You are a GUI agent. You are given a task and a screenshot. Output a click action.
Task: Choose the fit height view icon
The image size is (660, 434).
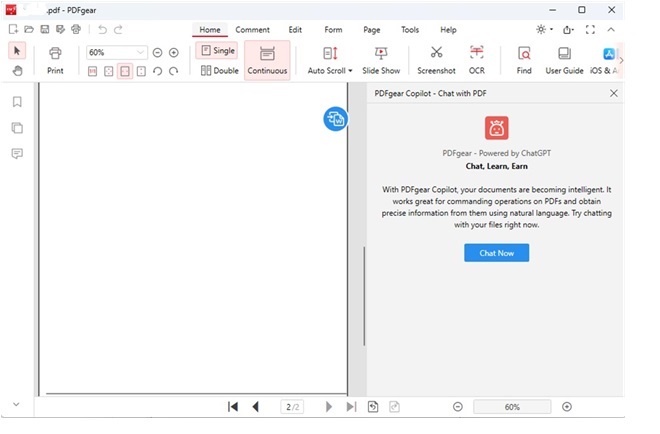141,71
